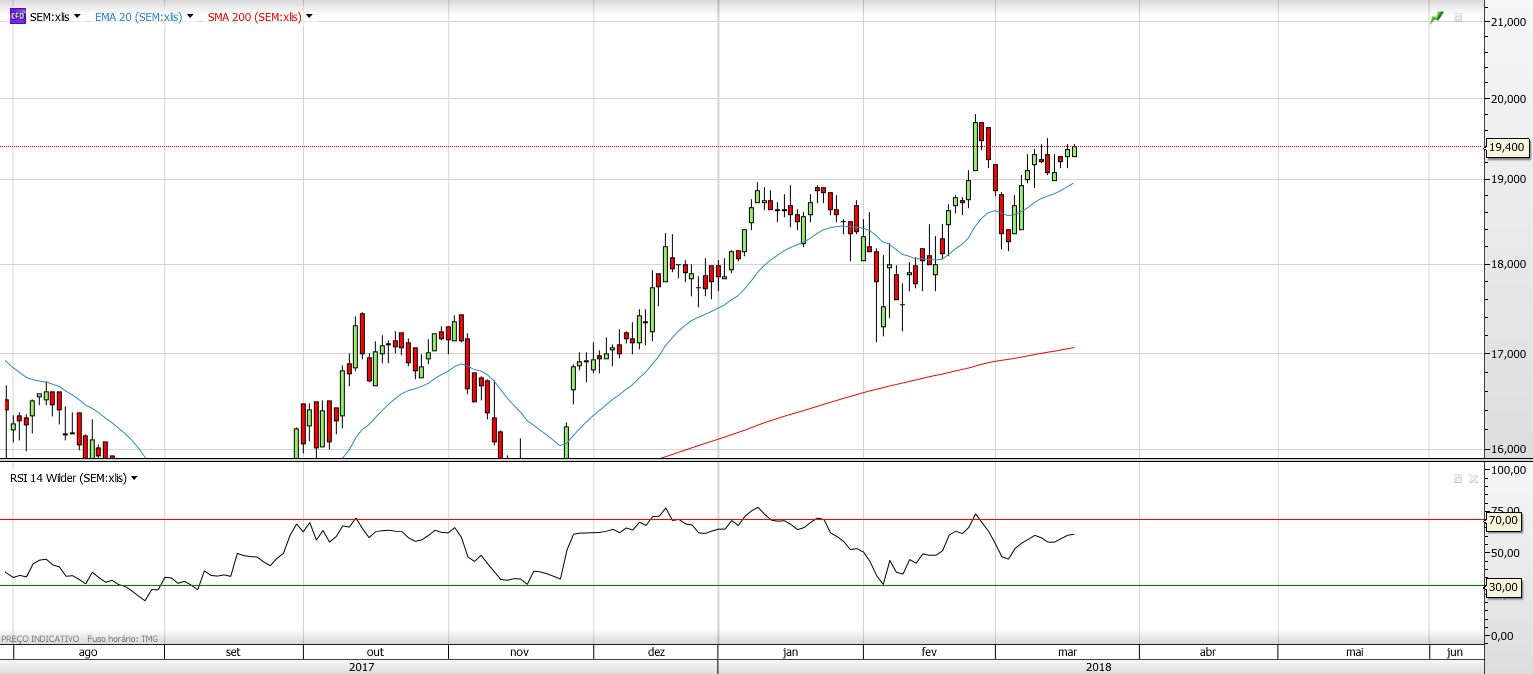The width and height of the screenshot is (1533, 674).
Task: Select the SMA 200 (SEM:xlis) label
Action: point(254,17)
